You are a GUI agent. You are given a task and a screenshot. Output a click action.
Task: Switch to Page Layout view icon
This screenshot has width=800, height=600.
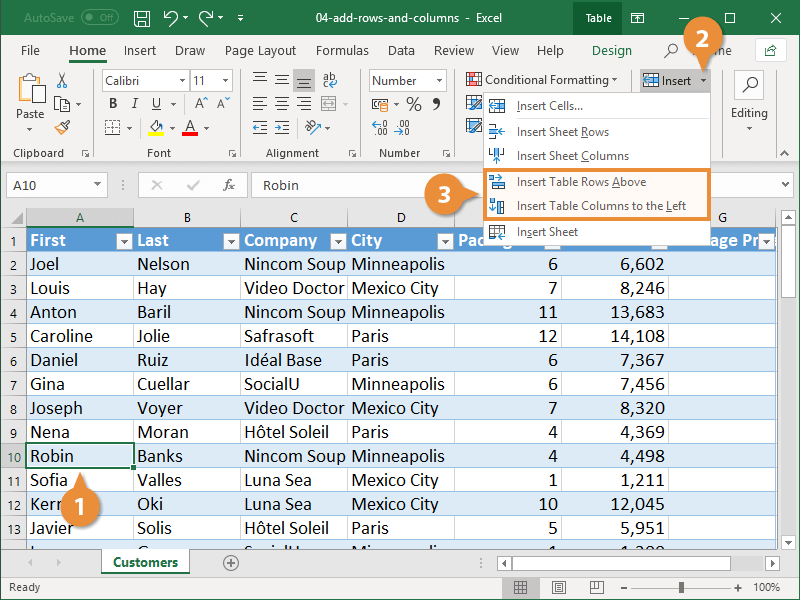[x=558, y=587]
